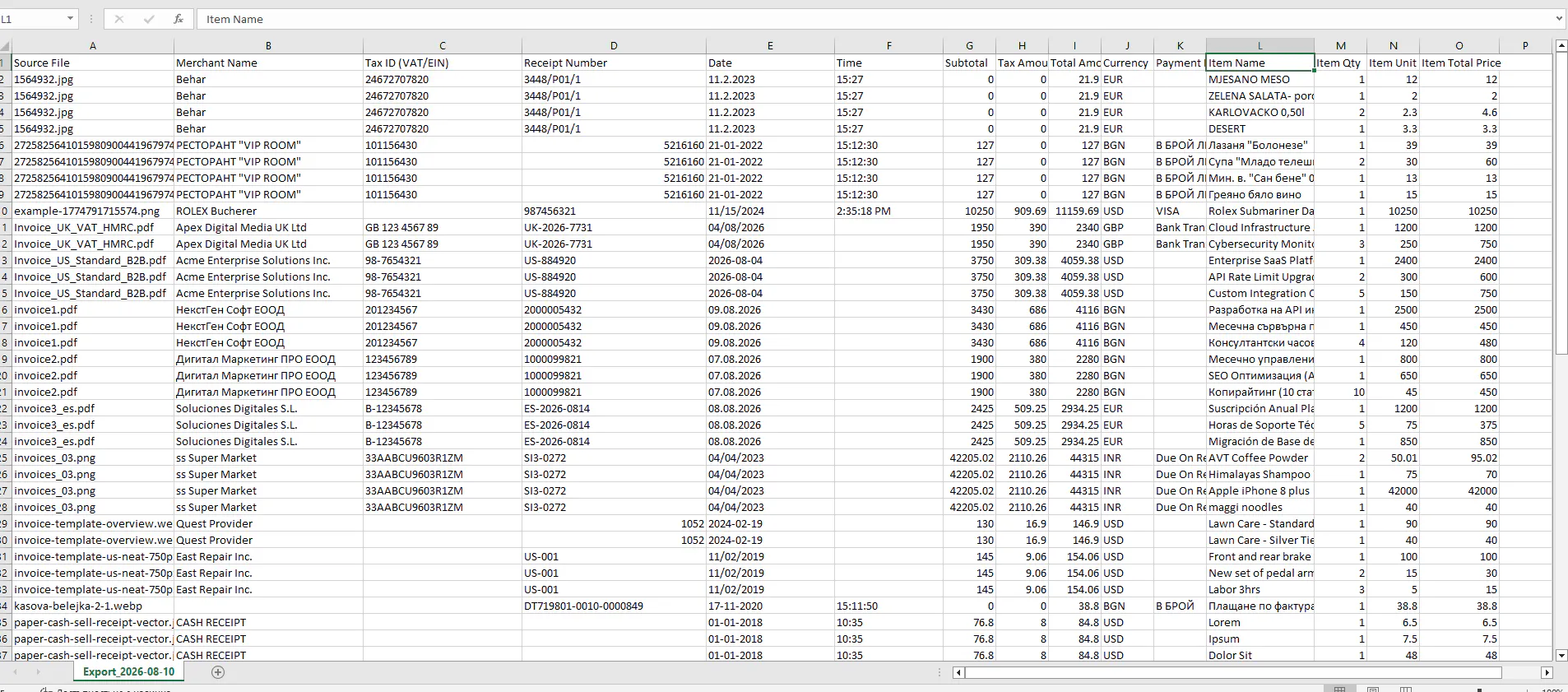Click cell 'VISA' in Payment column
The width and height of the screenshot is (1568, 692).
(x=1180, y=211)
